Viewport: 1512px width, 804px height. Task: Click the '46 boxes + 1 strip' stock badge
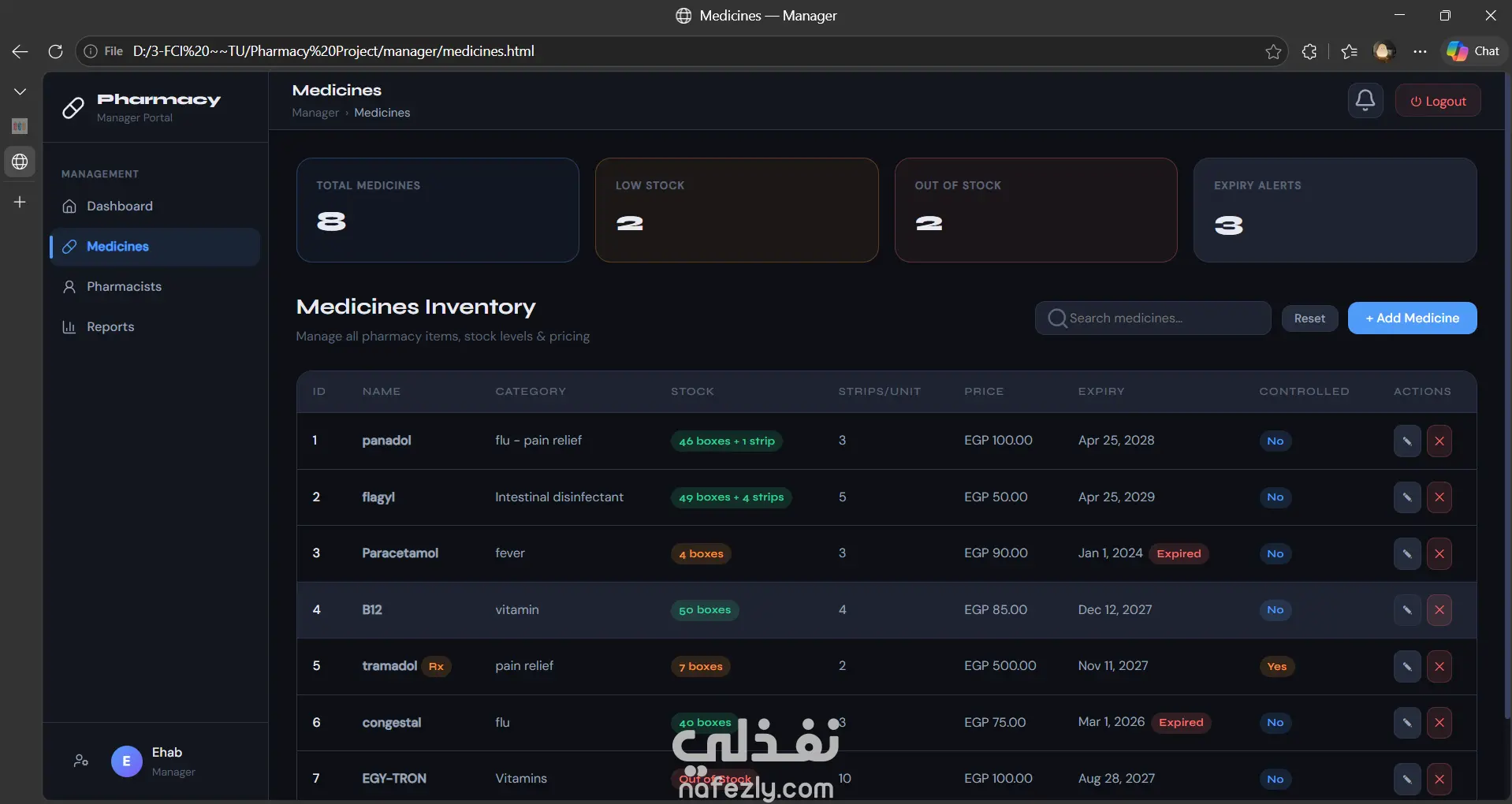point(727,441)
